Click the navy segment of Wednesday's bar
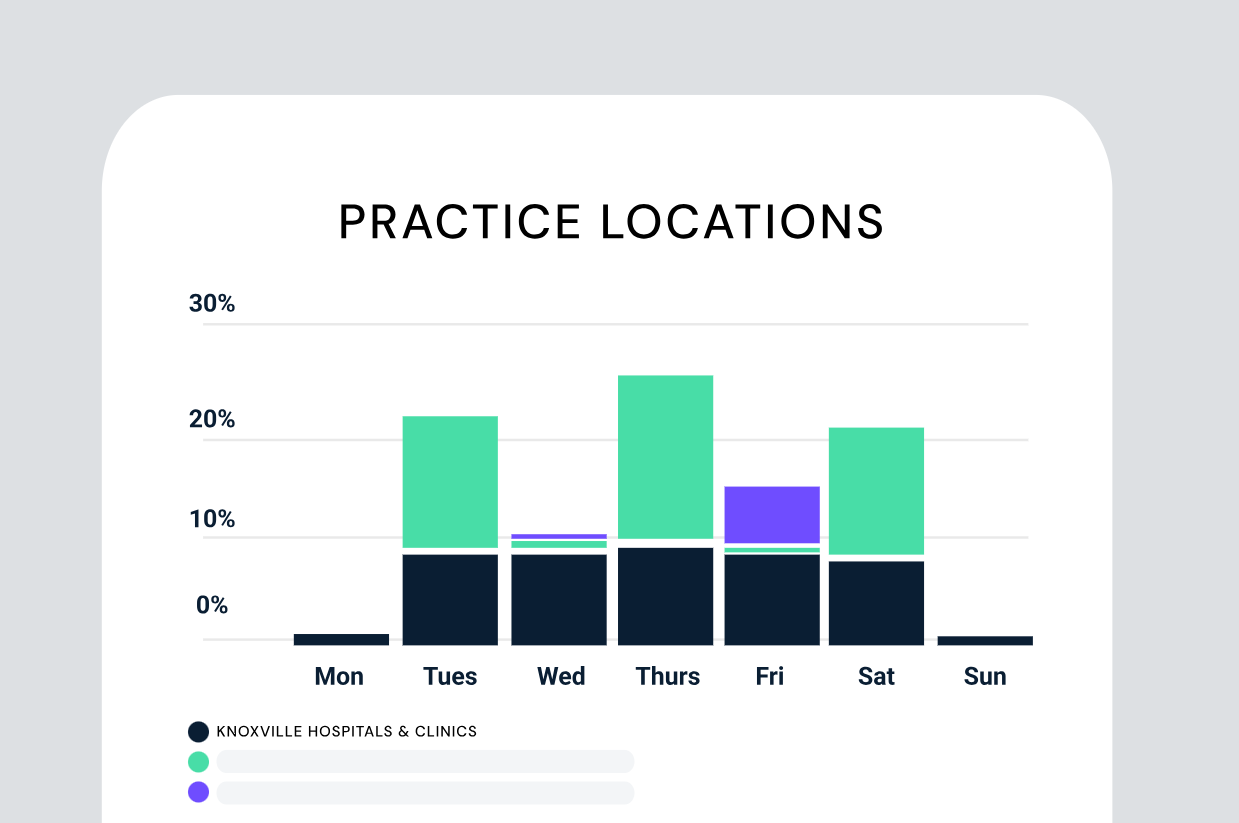The image size is (1239, 823). pyautogui.click(x=559, y=599)
